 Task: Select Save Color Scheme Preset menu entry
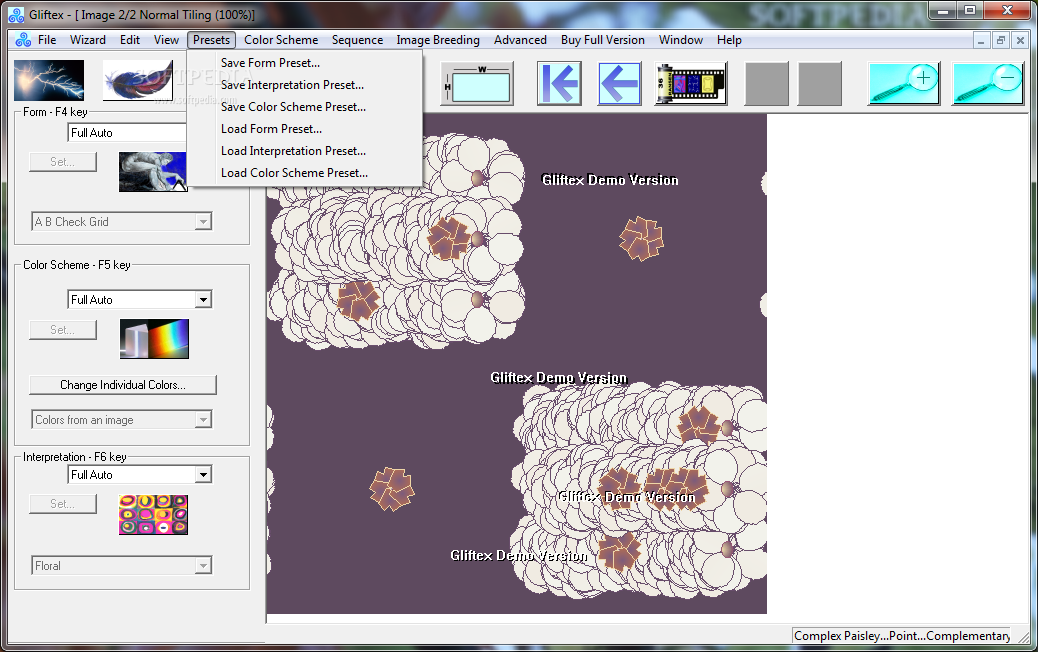[x=305, y=107]
